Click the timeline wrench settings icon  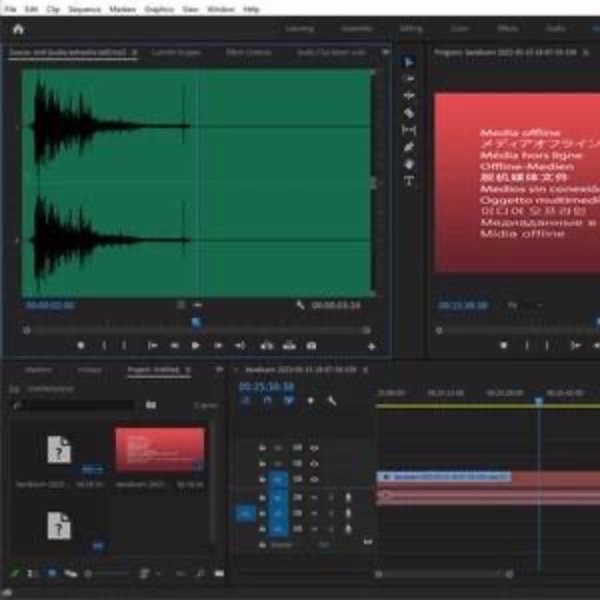click(x=332, y=401)
